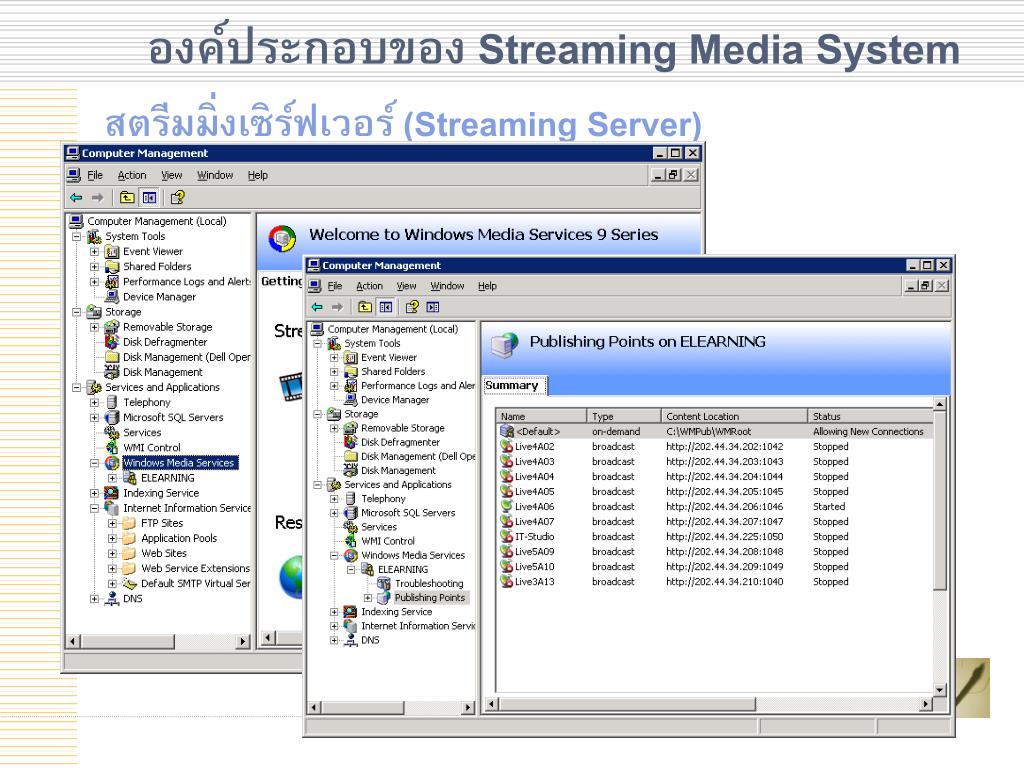Select Live4A02 publishing point icon

point(506,446)
